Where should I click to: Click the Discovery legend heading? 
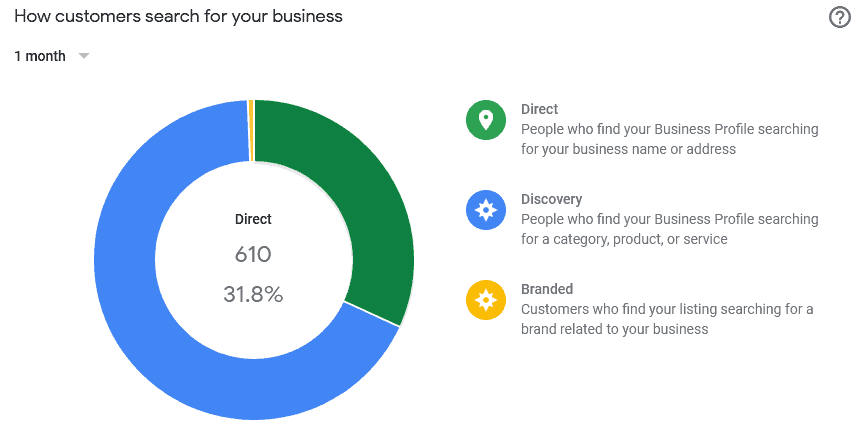point(551,199)
